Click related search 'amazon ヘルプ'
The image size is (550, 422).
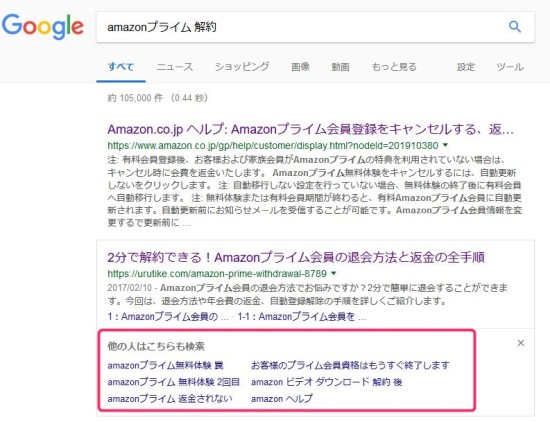(282, 398)
